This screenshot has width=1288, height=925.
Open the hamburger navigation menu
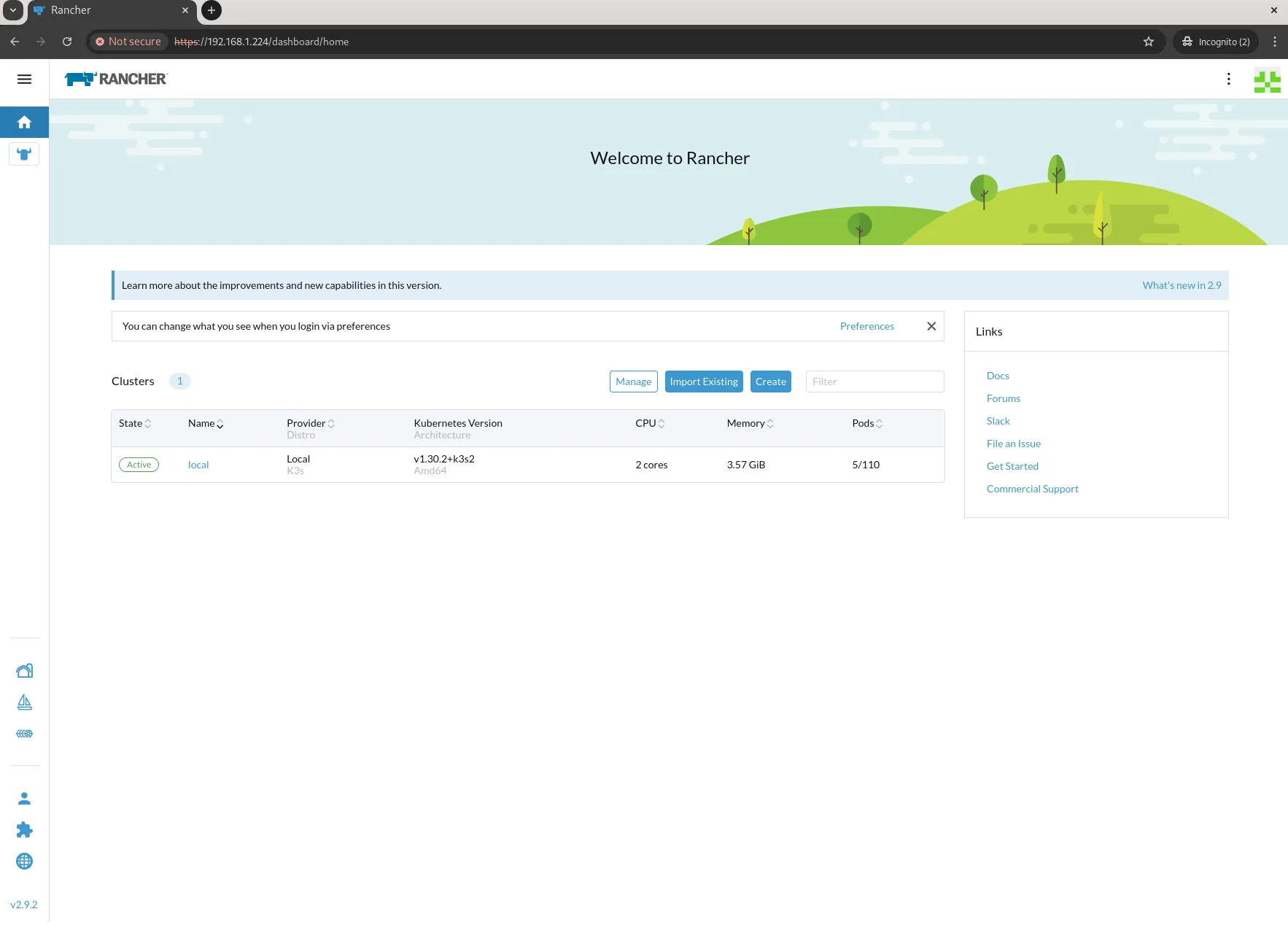pyautogui.click(x=24, y=79)
